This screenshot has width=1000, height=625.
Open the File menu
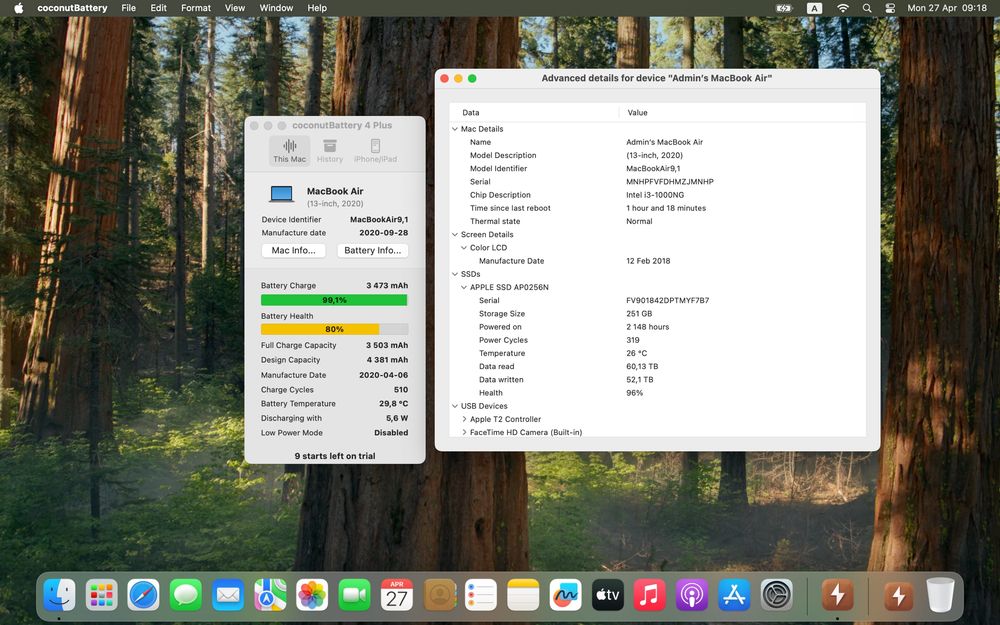point(128,8)
